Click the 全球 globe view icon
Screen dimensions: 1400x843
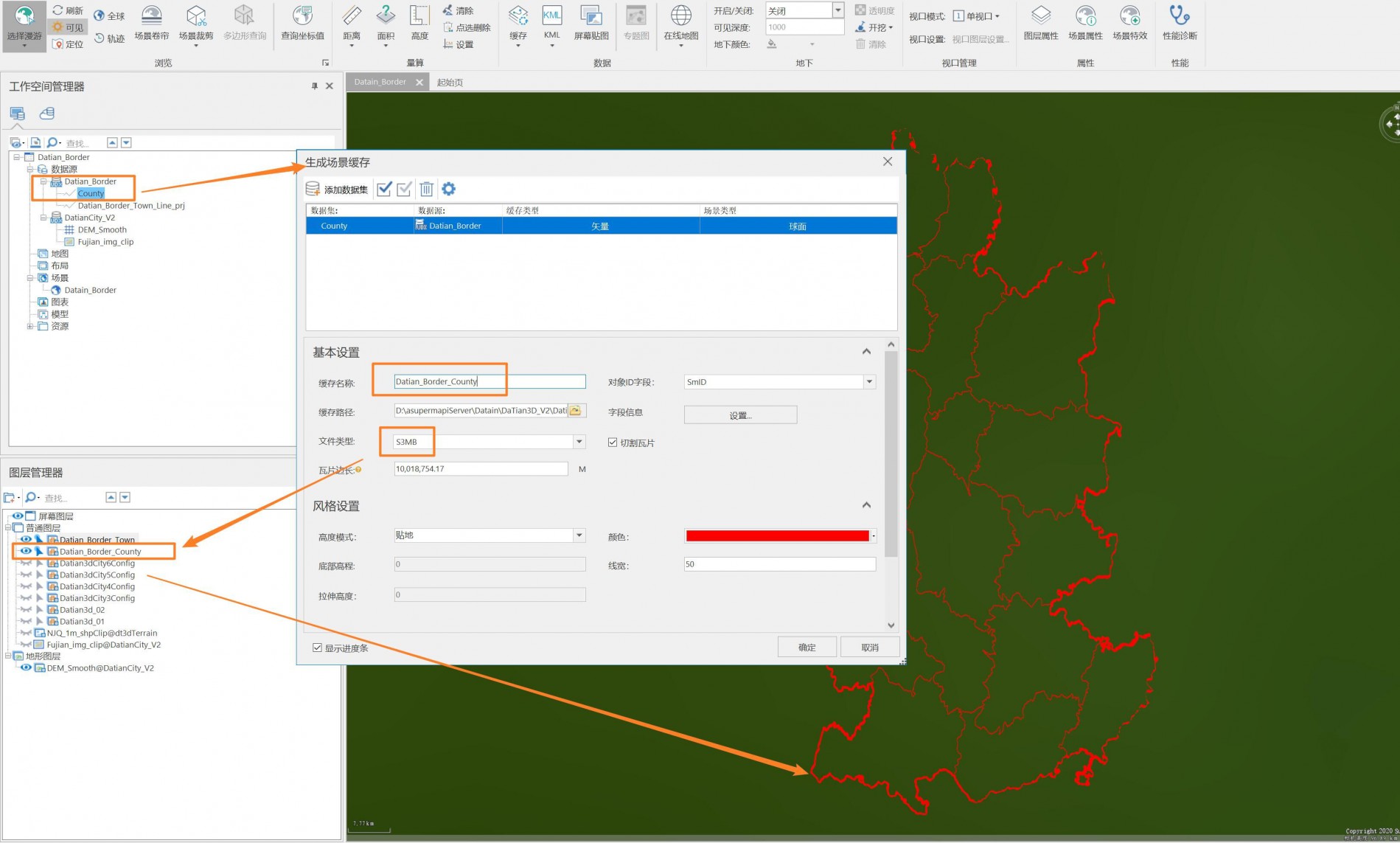click(x=99, y=15)
